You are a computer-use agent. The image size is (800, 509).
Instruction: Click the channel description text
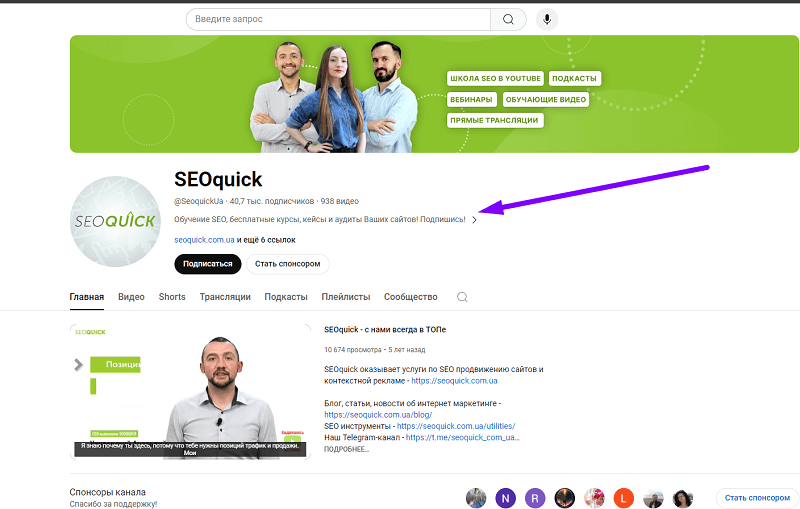tap(320, 219)
